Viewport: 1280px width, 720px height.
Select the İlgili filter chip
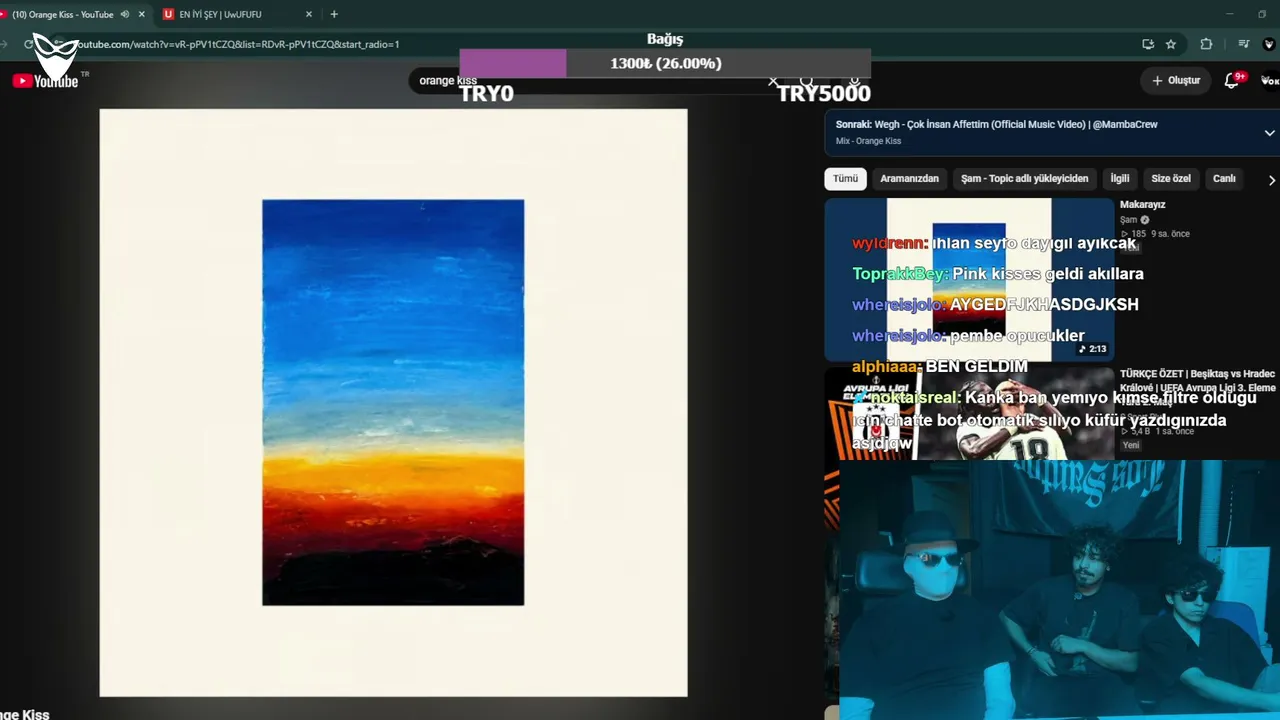1120,179
